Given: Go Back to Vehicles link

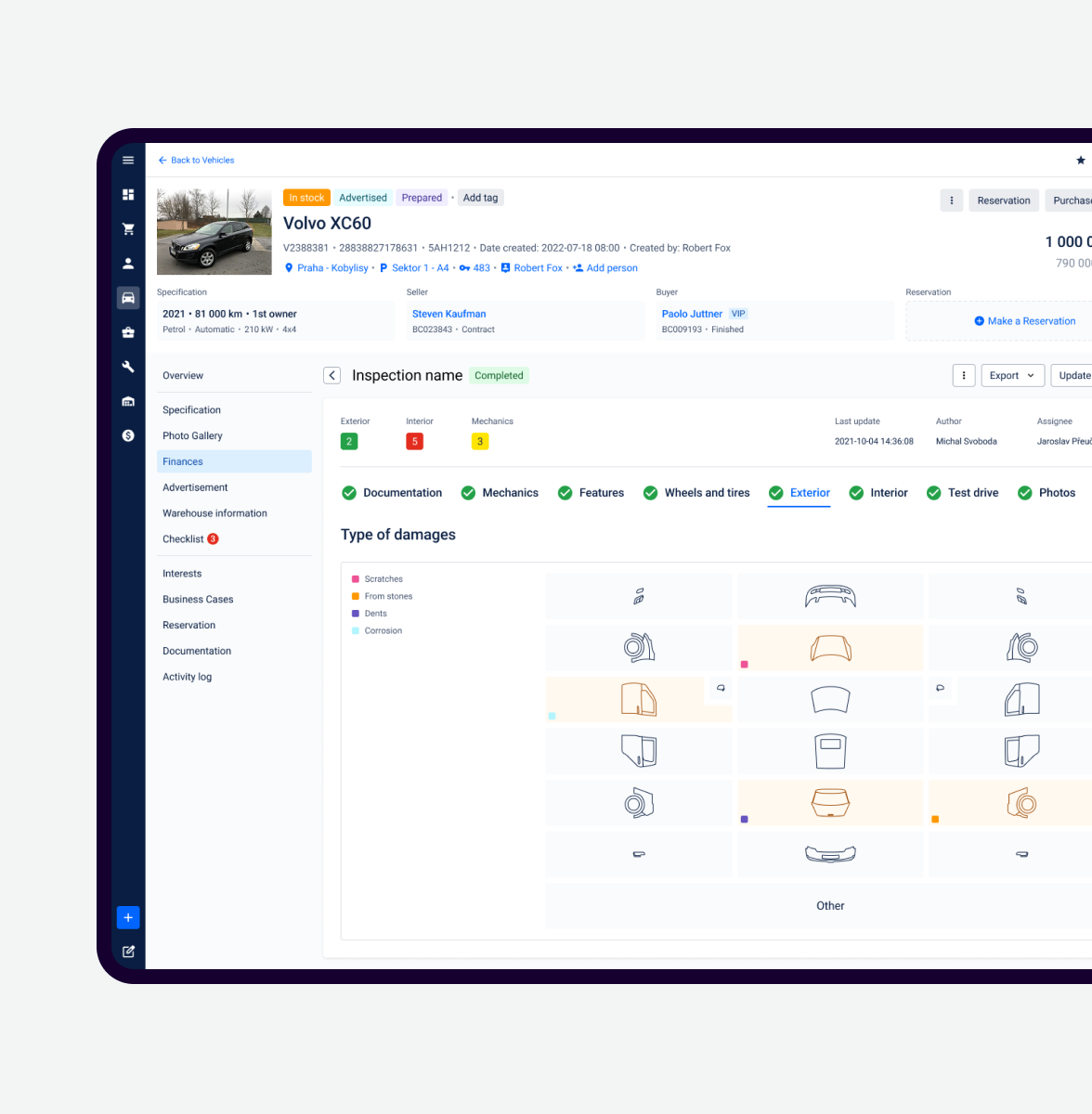Looking at the screenshot, I should coord(196,161).
